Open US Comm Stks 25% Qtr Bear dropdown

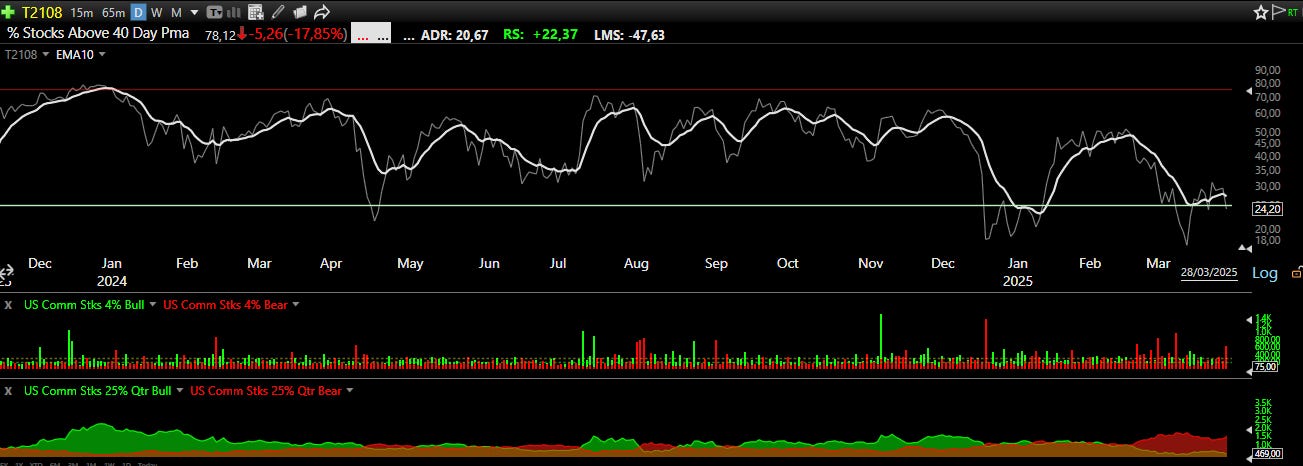point(350,391)
